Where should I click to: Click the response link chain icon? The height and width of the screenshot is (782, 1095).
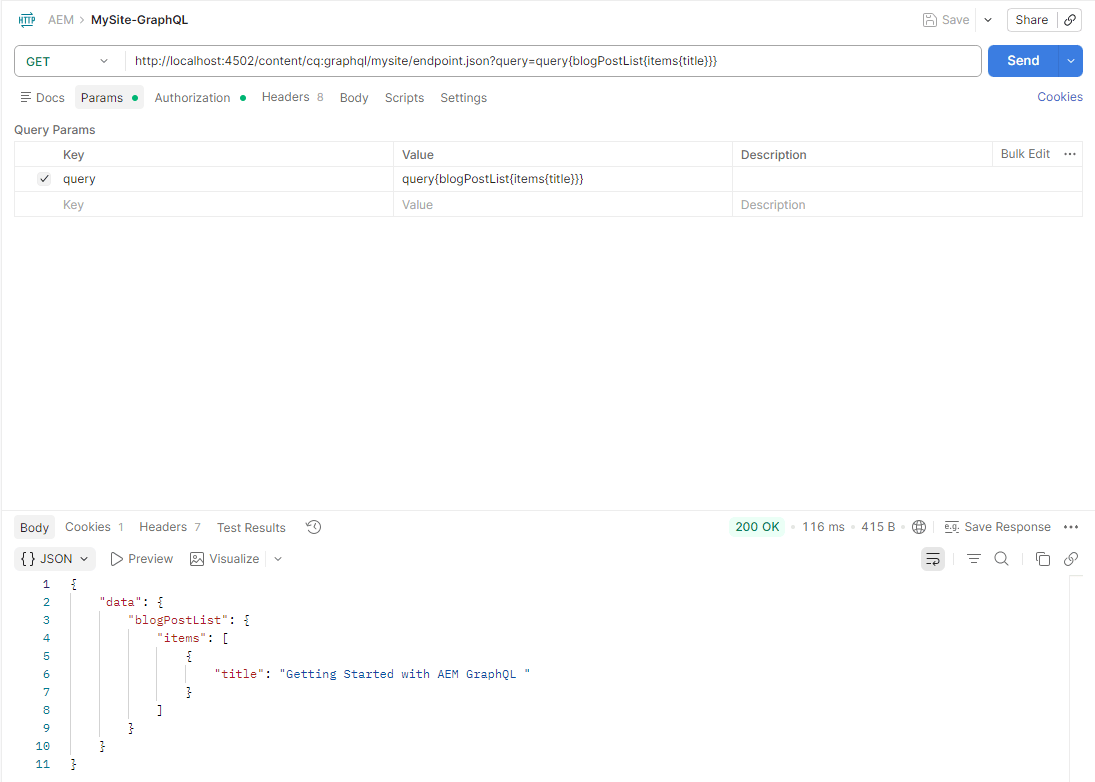pos(1071,559)
